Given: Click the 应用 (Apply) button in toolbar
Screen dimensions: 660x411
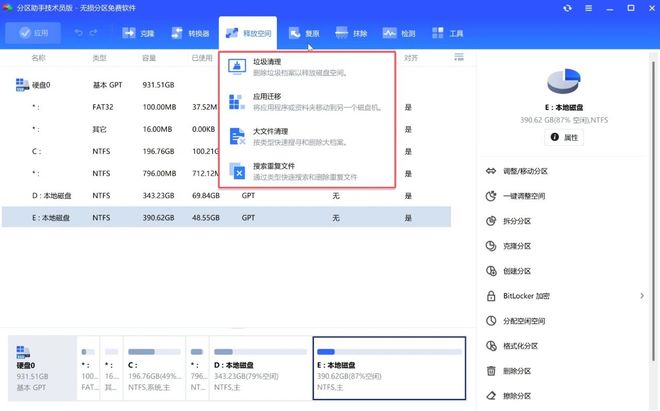Looking at the screenshot, I should (33, 33).
